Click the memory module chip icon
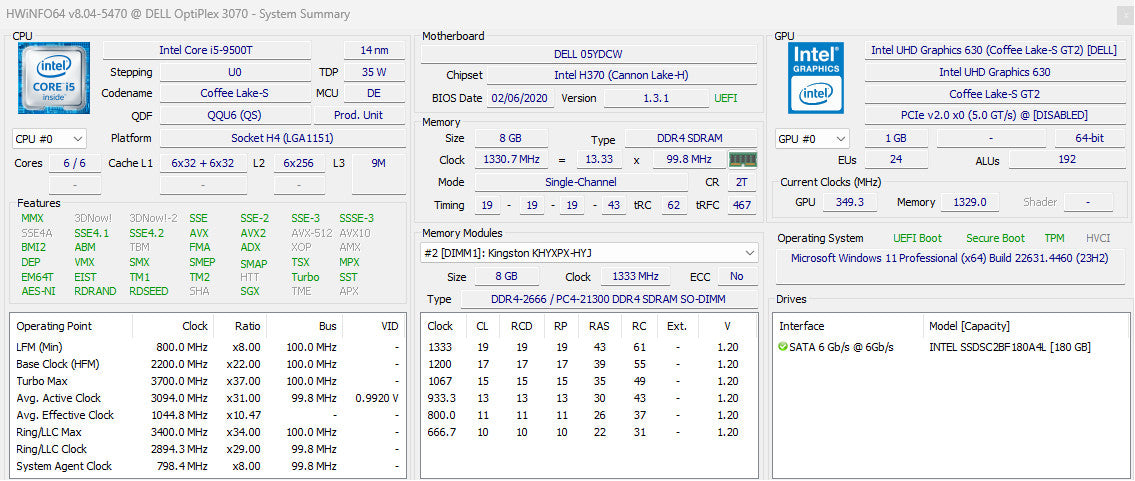 pyautogui.click(x=742, y=160)
